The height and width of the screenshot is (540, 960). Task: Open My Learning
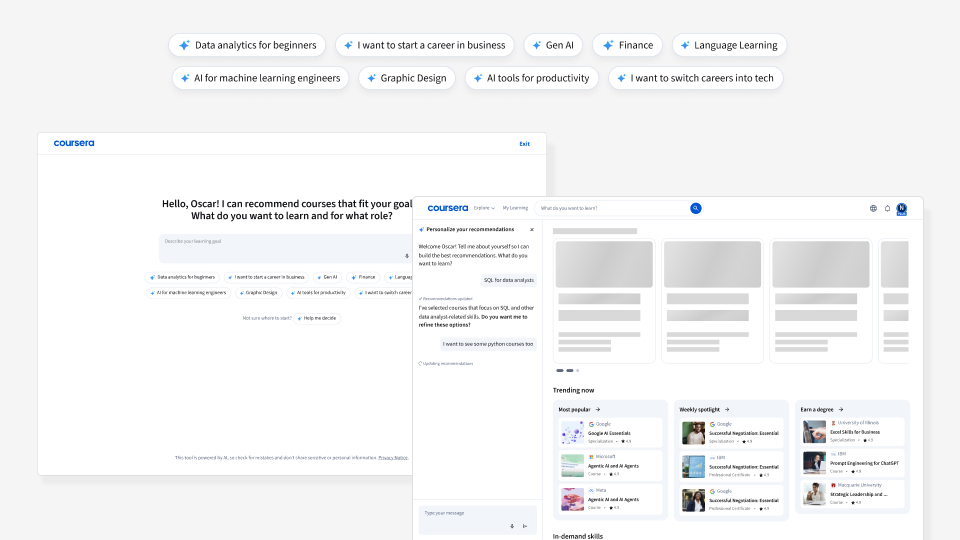515,208
